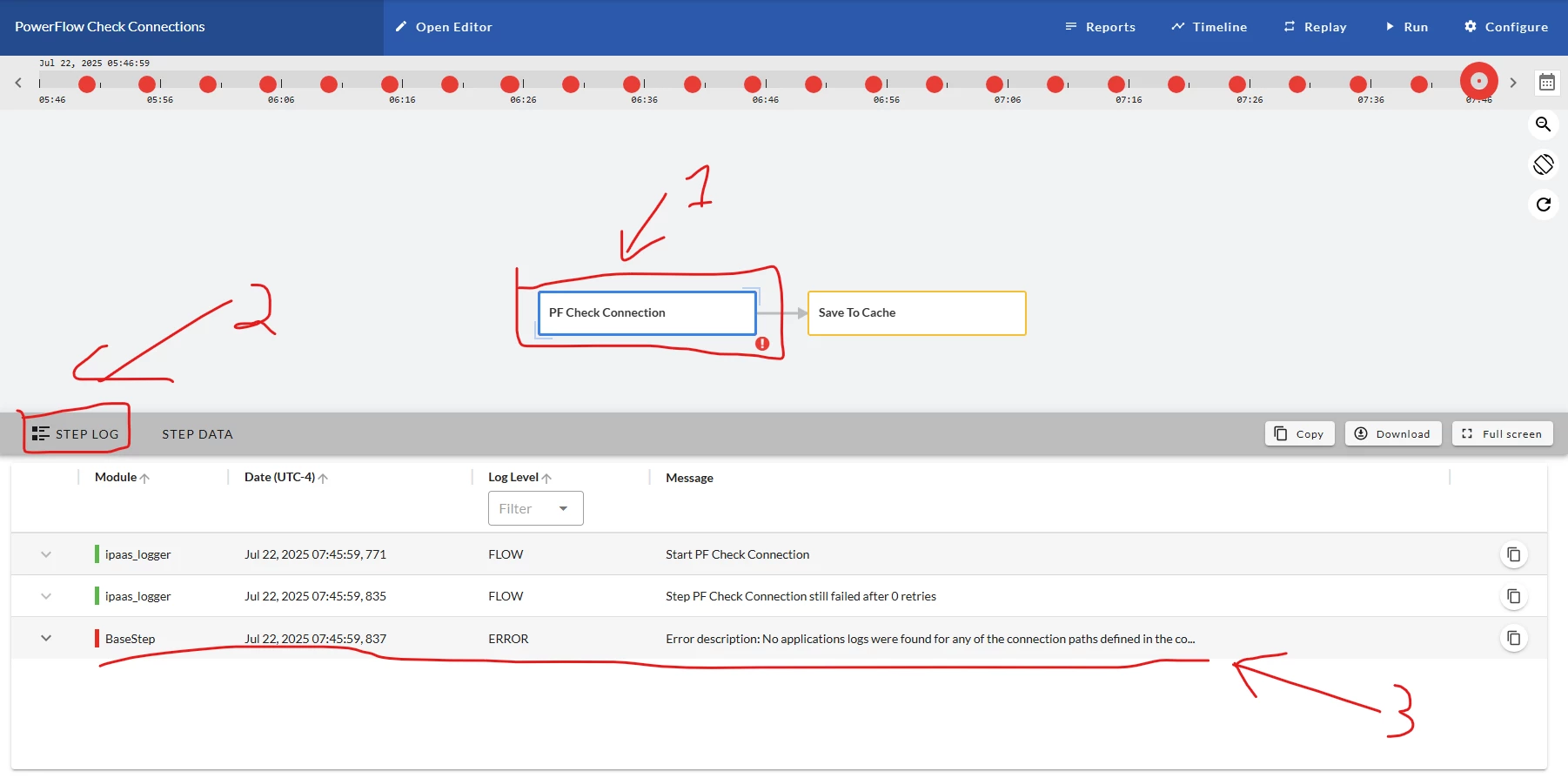Open the Reports menu
This screenshot has height=778, width=1568.
click(1100, 27)
